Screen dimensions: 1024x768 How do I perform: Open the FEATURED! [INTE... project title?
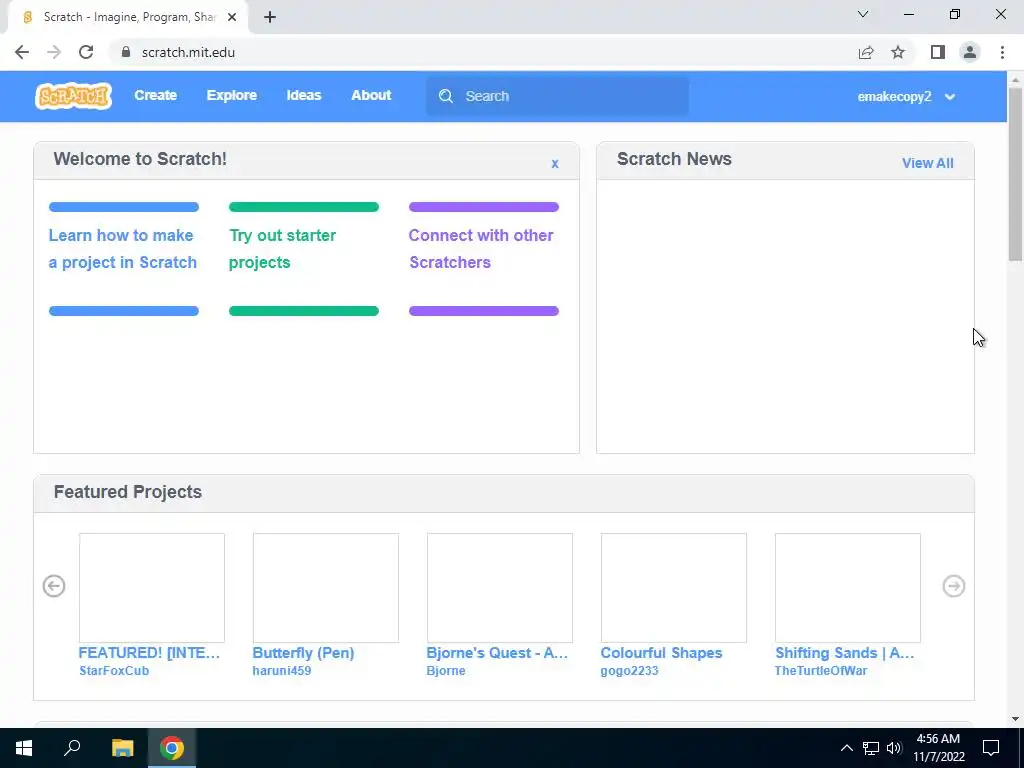[149, 652]
